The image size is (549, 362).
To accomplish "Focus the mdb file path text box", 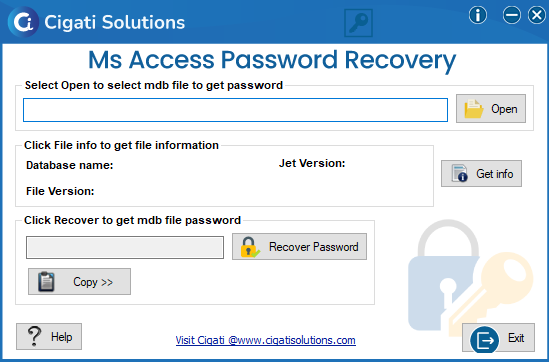I will click(x=235, y=110).
